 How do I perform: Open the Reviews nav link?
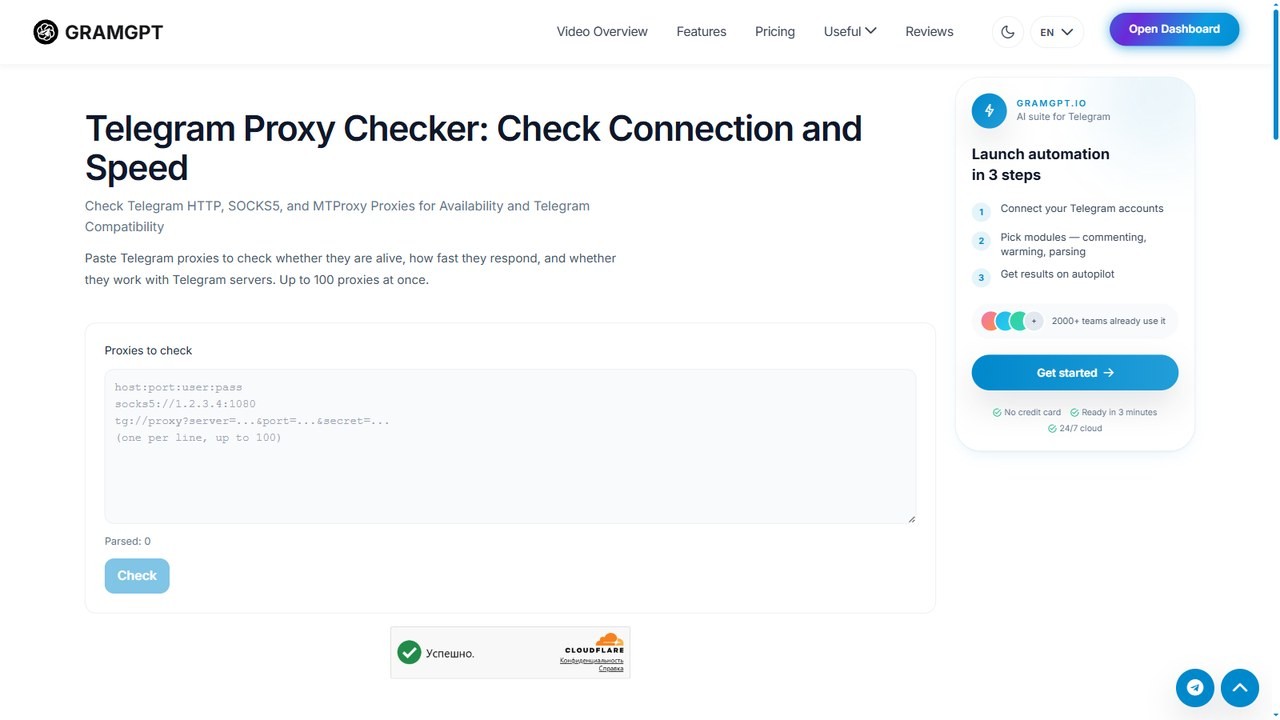click(929, 31)
